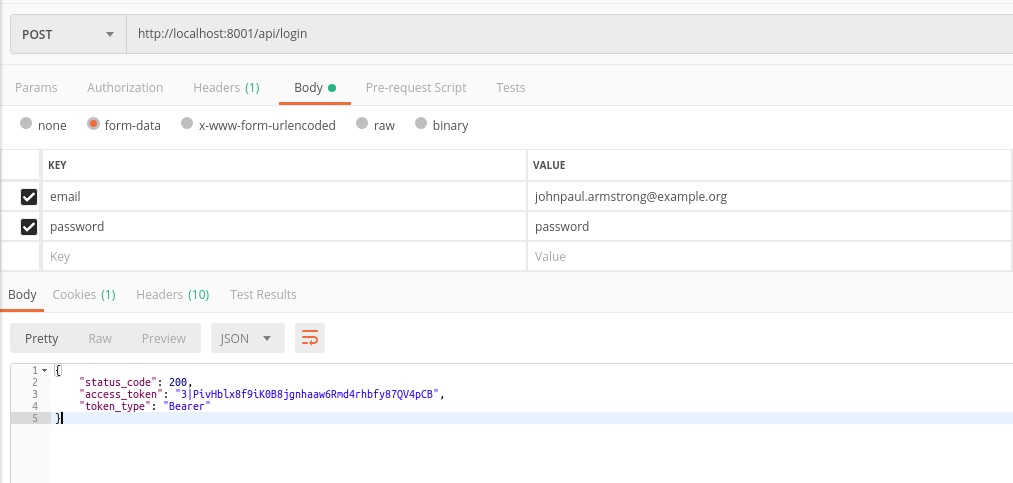
Task: Select the none body type
Action: tap(26, 125)
